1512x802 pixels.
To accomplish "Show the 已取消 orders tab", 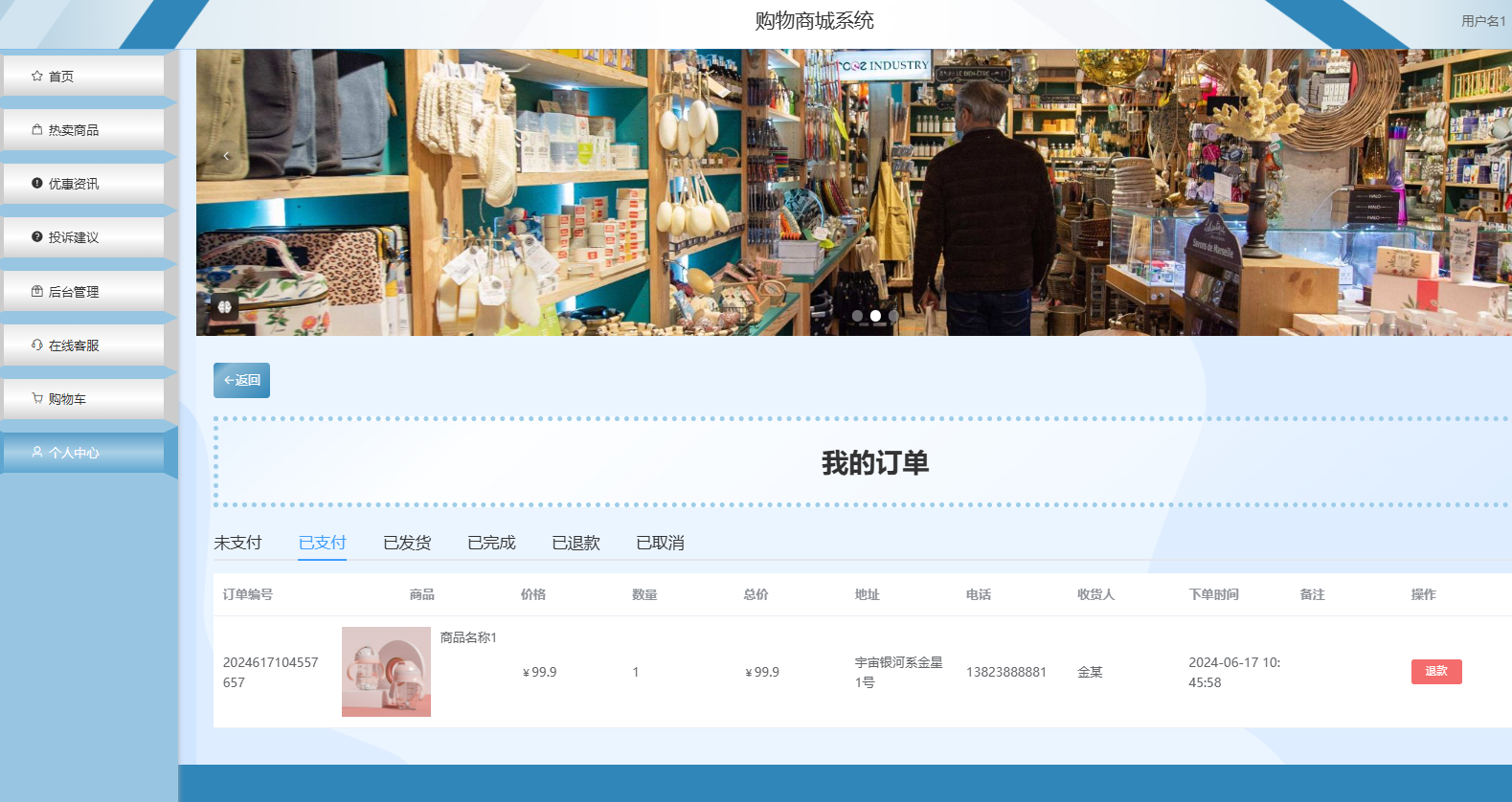I will pos(660,543).
